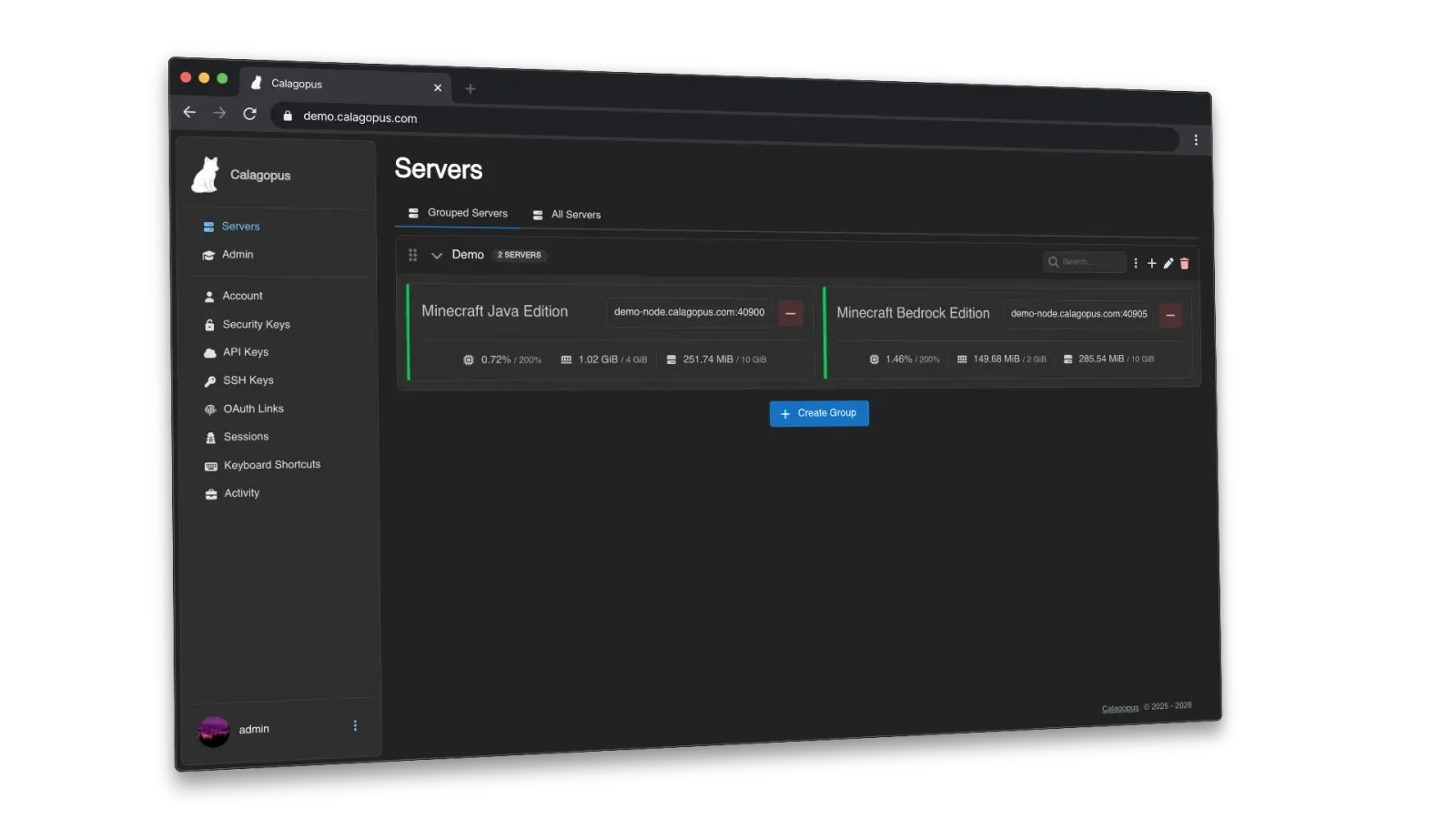Open a new browser tab

(470, 89)
